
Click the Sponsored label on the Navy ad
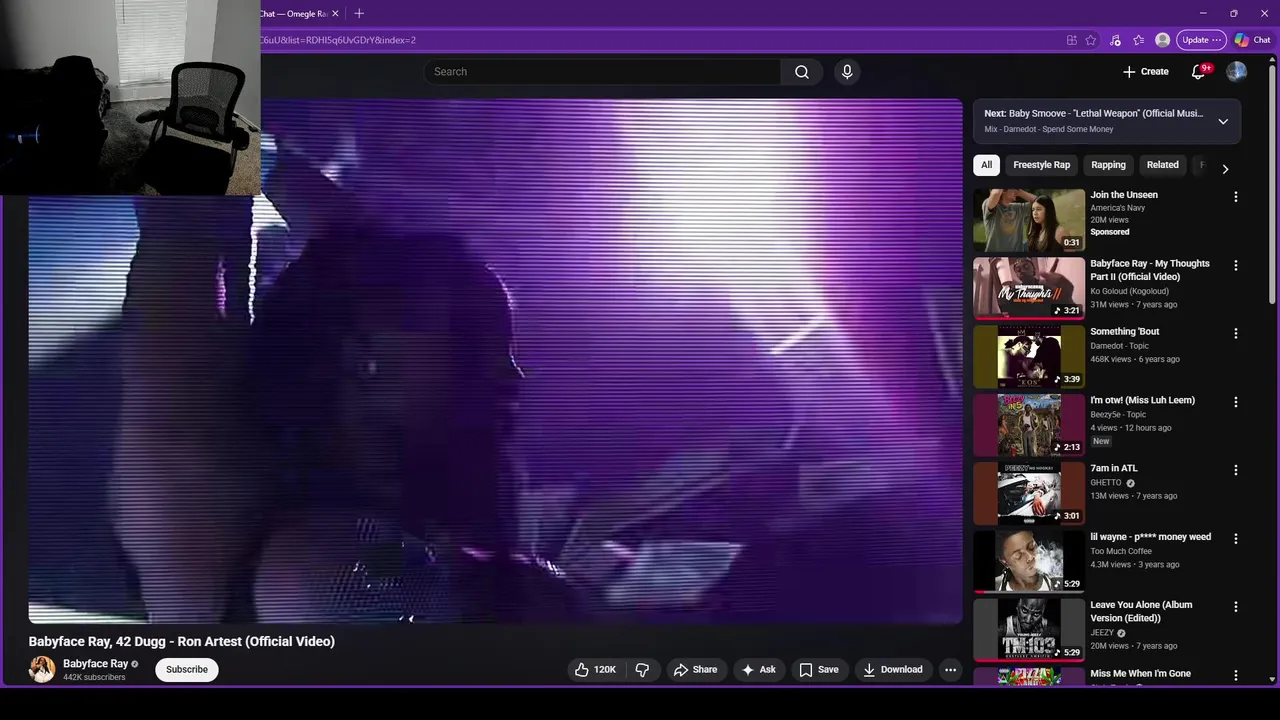coord(1110,232)
